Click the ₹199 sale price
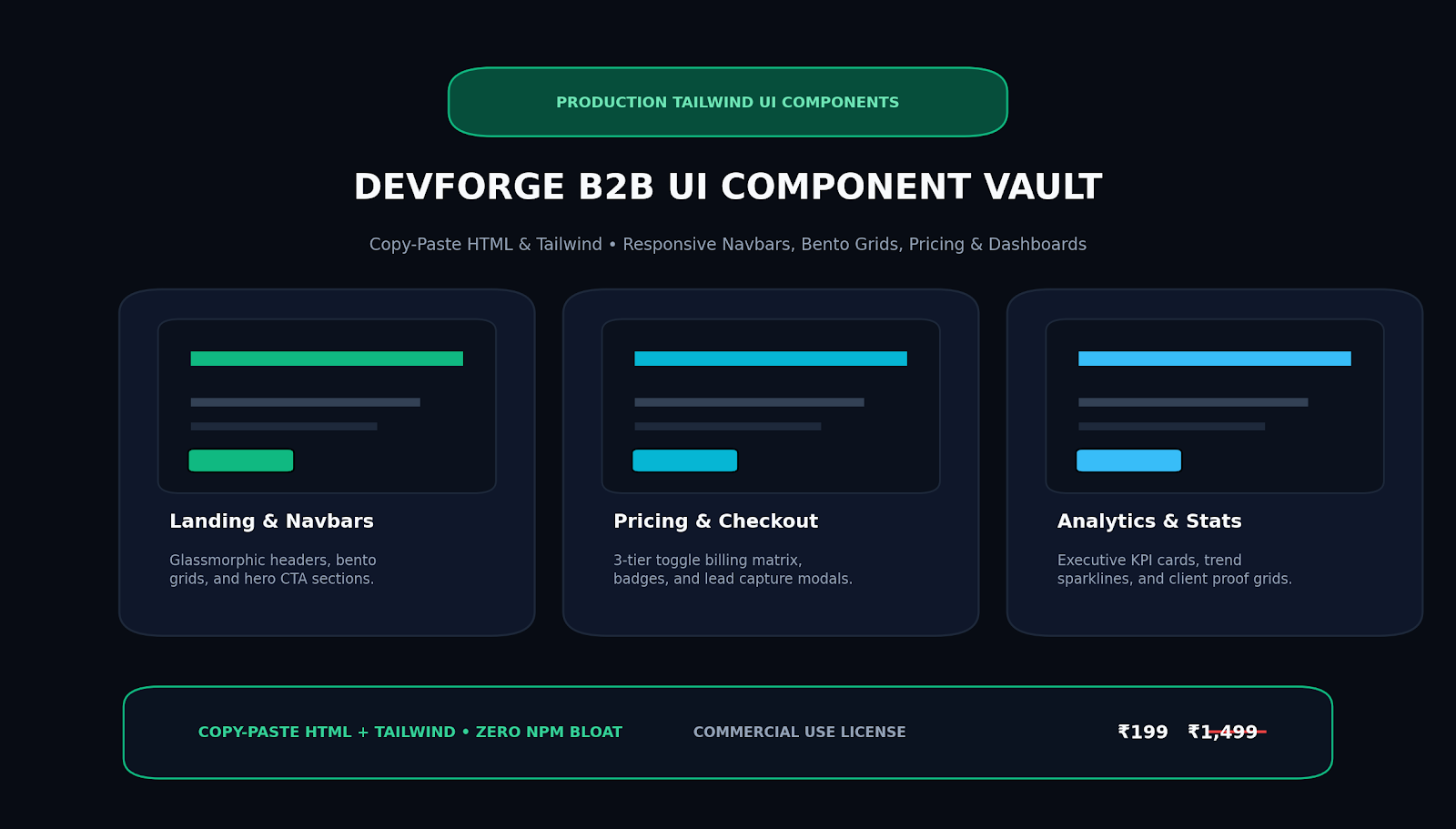Image resolution: width=1456 pixels, height=829 pixels. (1143, 733)
